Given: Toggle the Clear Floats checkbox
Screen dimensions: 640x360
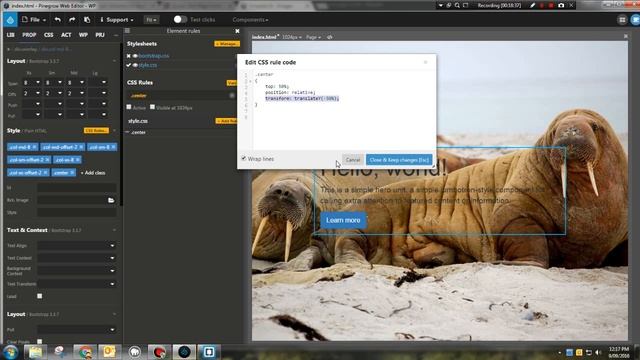Looking at the screenshot, I should coord(40,341).
